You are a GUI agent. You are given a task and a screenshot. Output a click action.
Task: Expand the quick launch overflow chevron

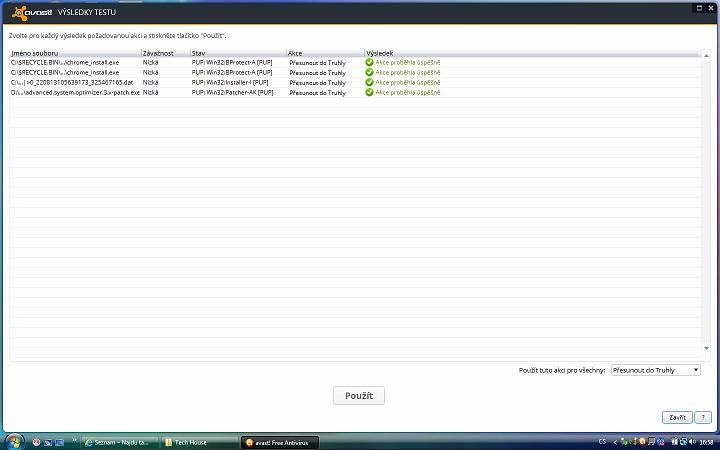tap(74, 440)
